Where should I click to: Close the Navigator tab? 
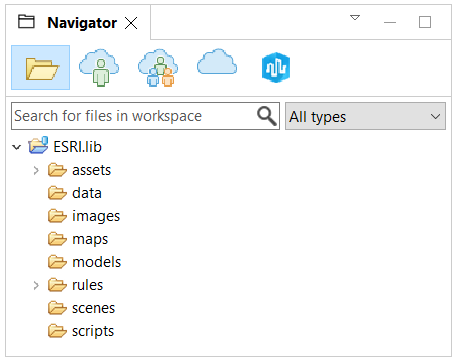(x=131, y=23)
